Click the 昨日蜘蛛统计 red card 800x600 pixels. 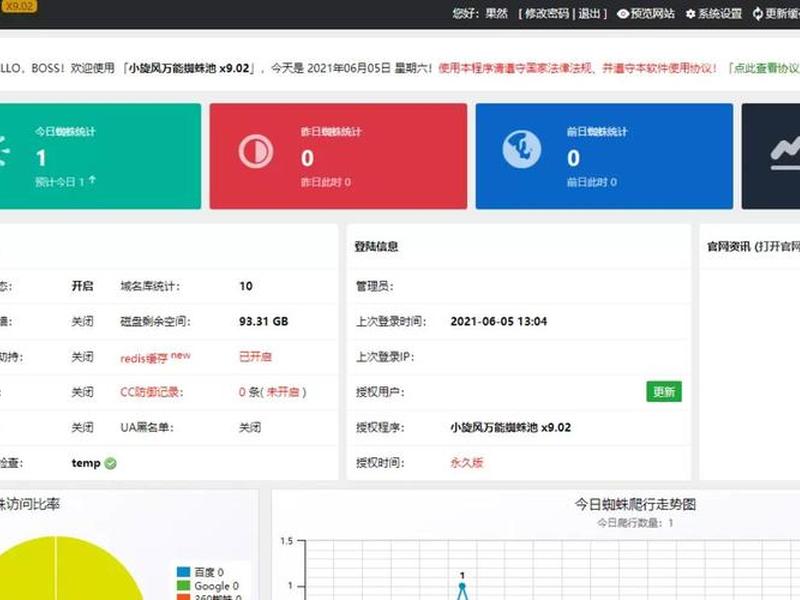(x=338, y=156)
